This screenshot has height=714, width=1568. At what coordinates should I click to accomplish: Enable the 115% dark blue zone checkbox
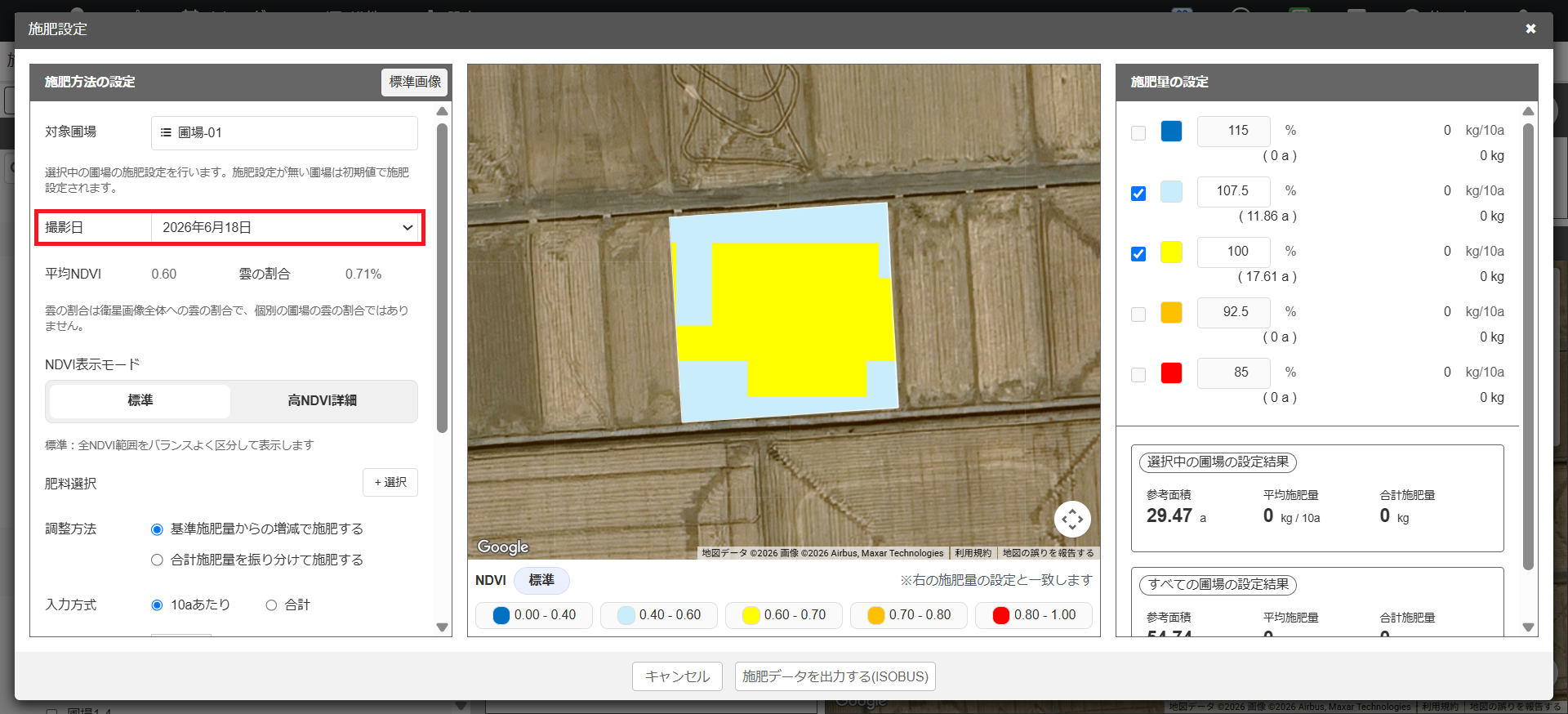[x=1138, y=133]
